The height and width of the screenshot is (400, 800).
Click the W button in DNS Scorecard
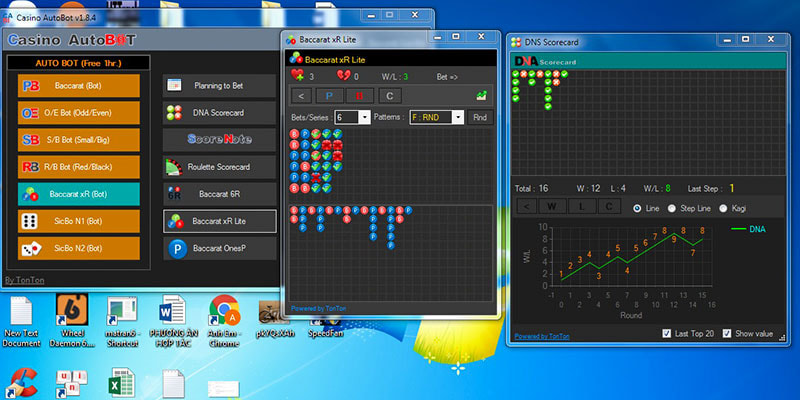point(553,206)
